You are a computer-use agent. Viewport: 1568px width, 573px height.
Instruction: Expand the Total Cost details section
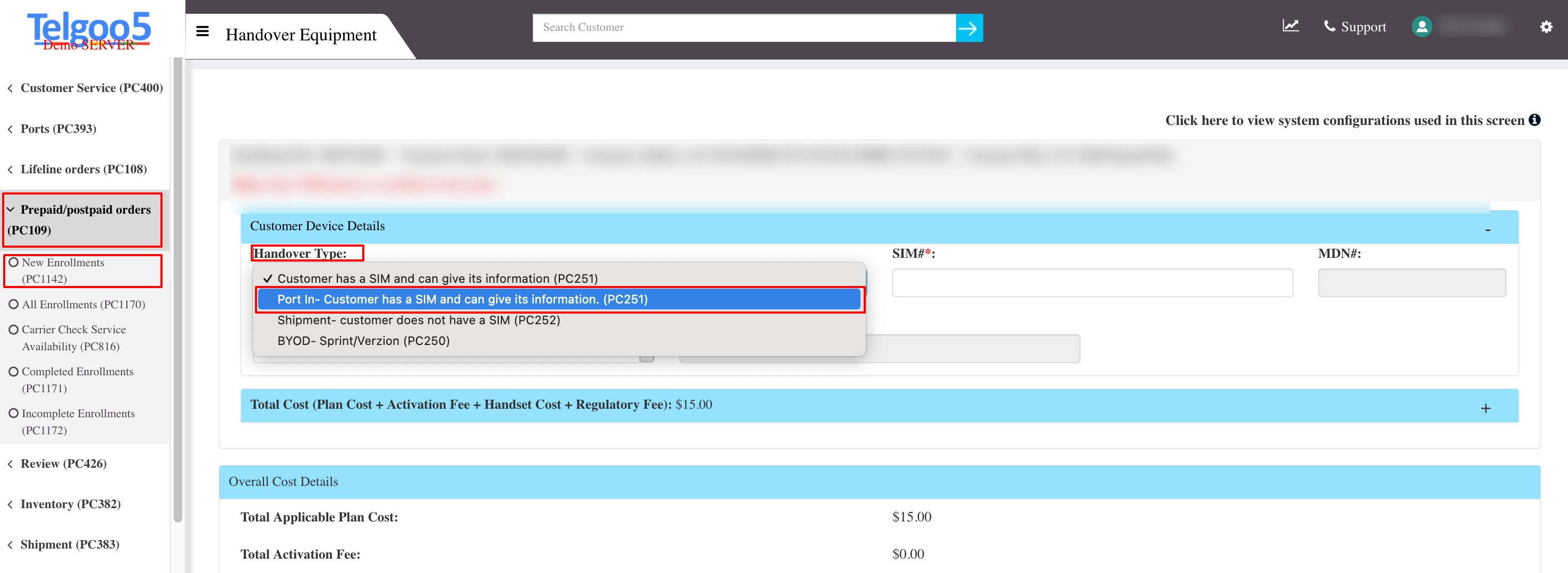(x=1486, y=408)
